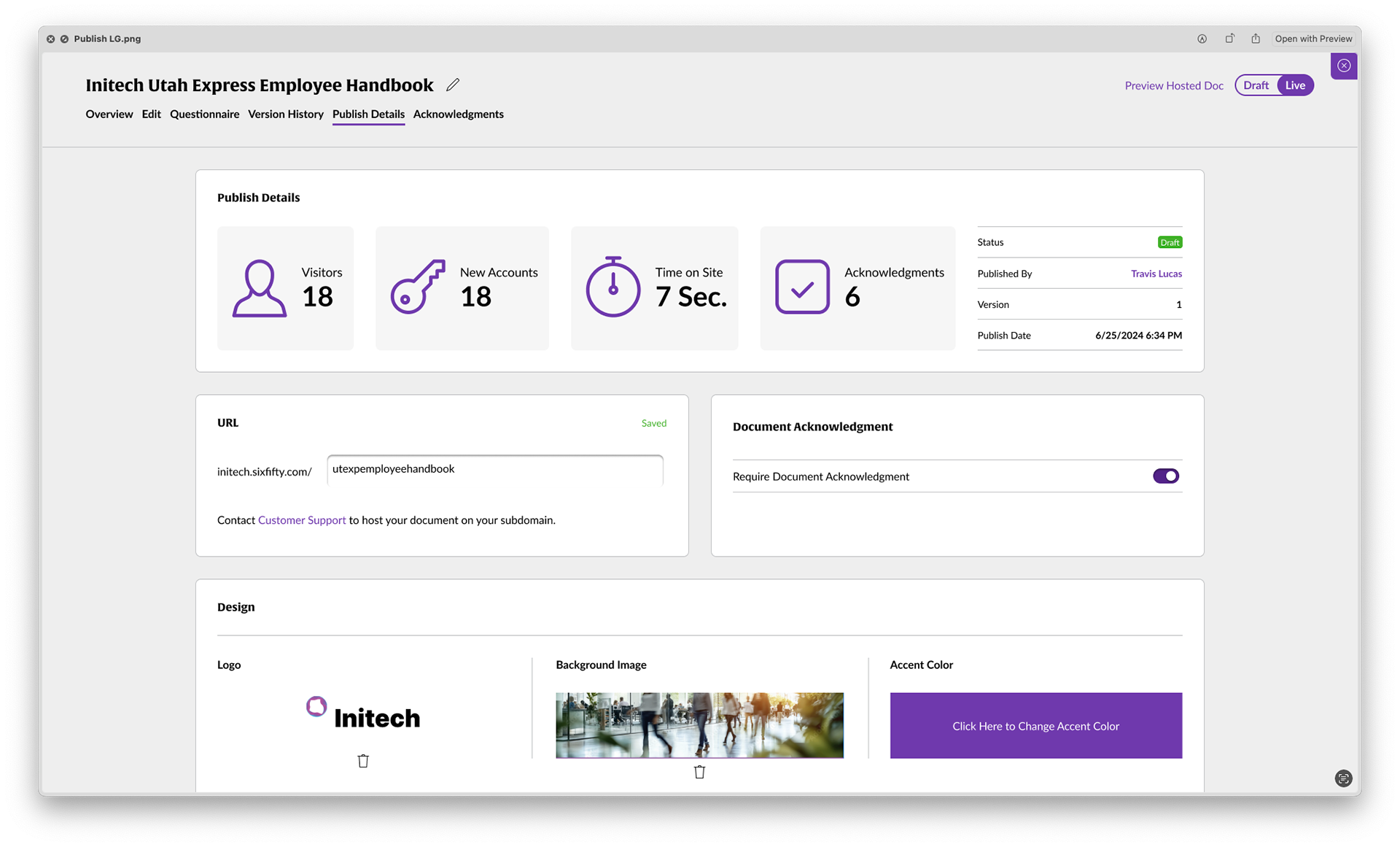1400x847 pixels.
Task: Click the share icon in Quick Look toolbar
Action: [x=1256, y=39]
